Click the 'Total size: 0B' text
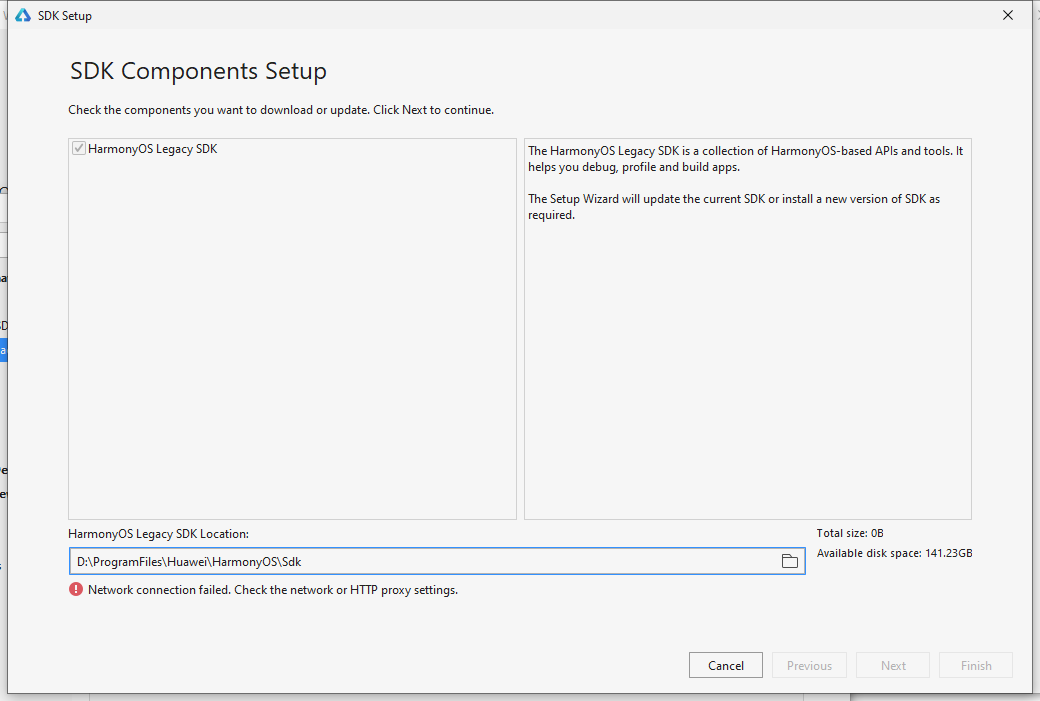1040x701 pixels. (850, 533)
